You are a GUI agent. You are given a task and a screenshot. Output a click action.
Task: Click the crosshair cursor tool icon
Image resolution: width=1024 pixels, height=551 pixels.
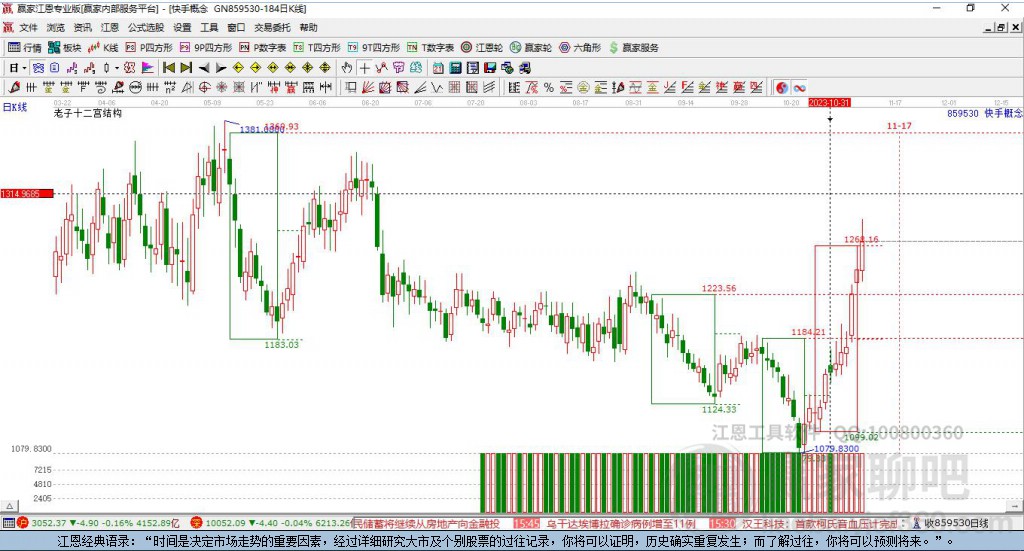(364, 68)
